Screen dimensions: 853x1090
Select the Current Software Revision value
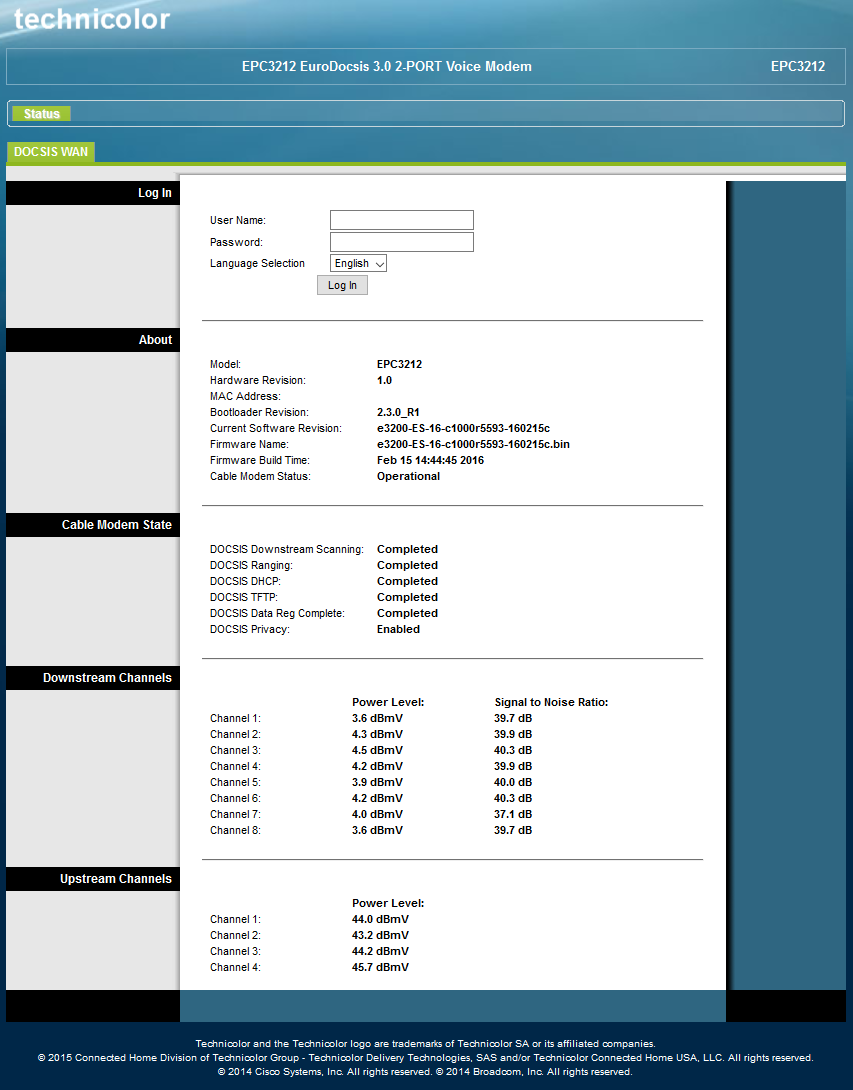coord(463,428)
